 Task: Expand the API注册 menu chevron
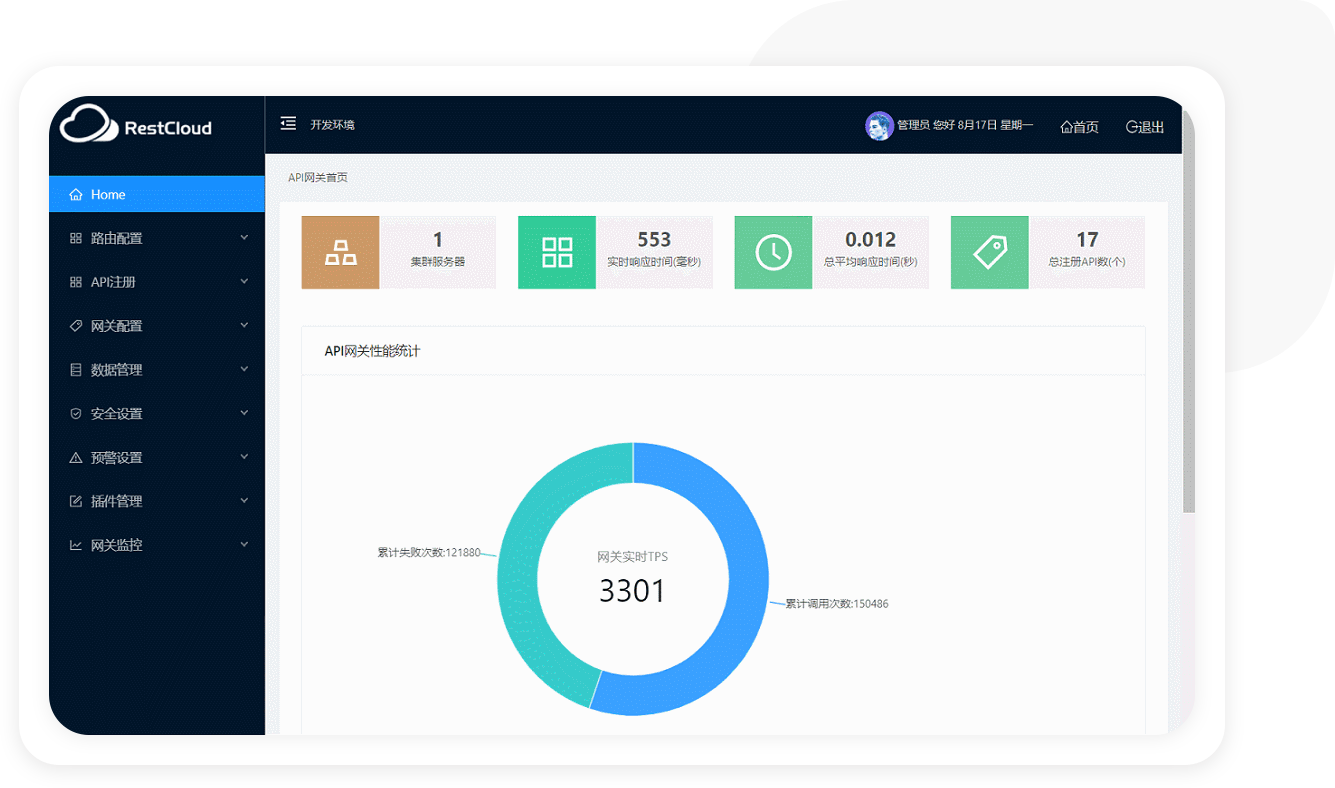(244, 282)
